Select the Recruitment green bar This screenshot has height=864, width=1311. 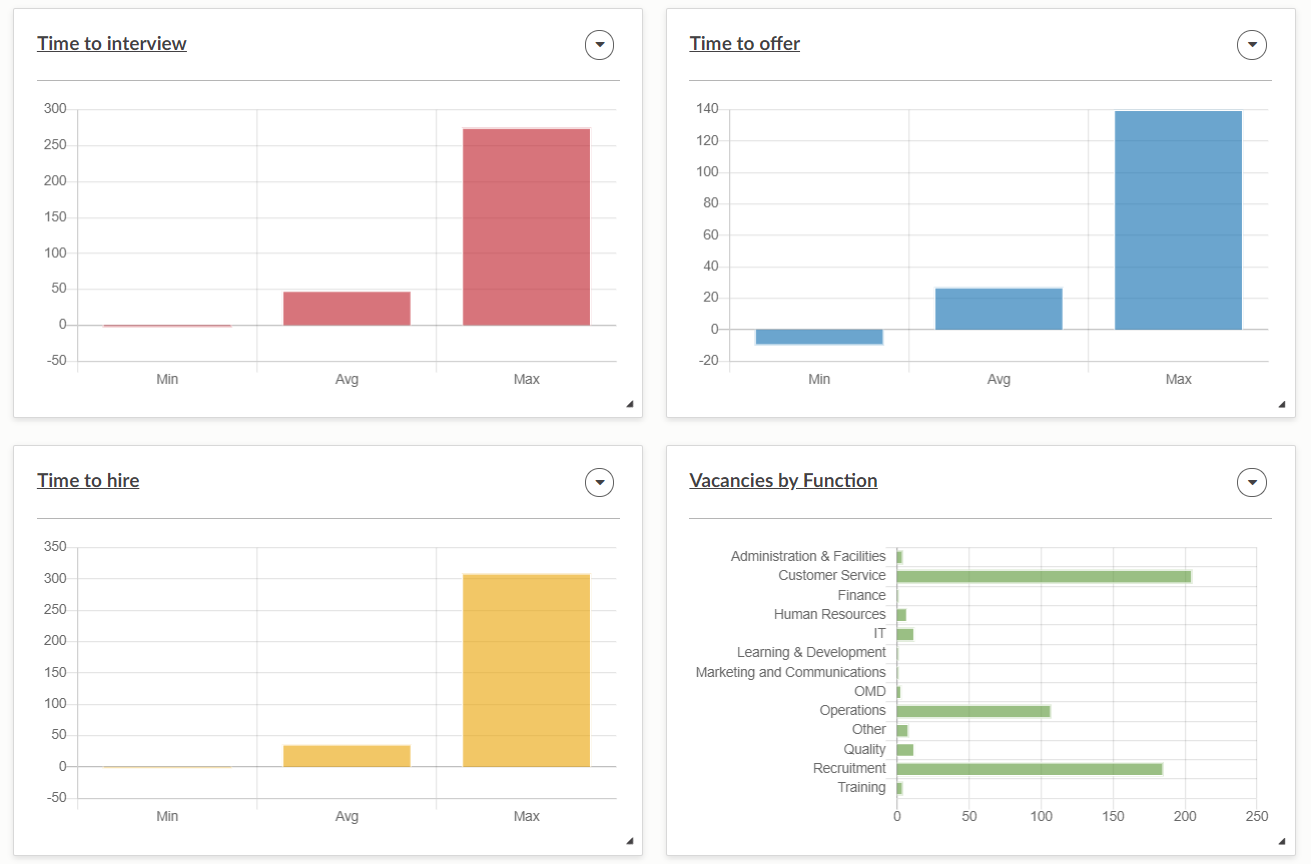[x=1029, y=769]
